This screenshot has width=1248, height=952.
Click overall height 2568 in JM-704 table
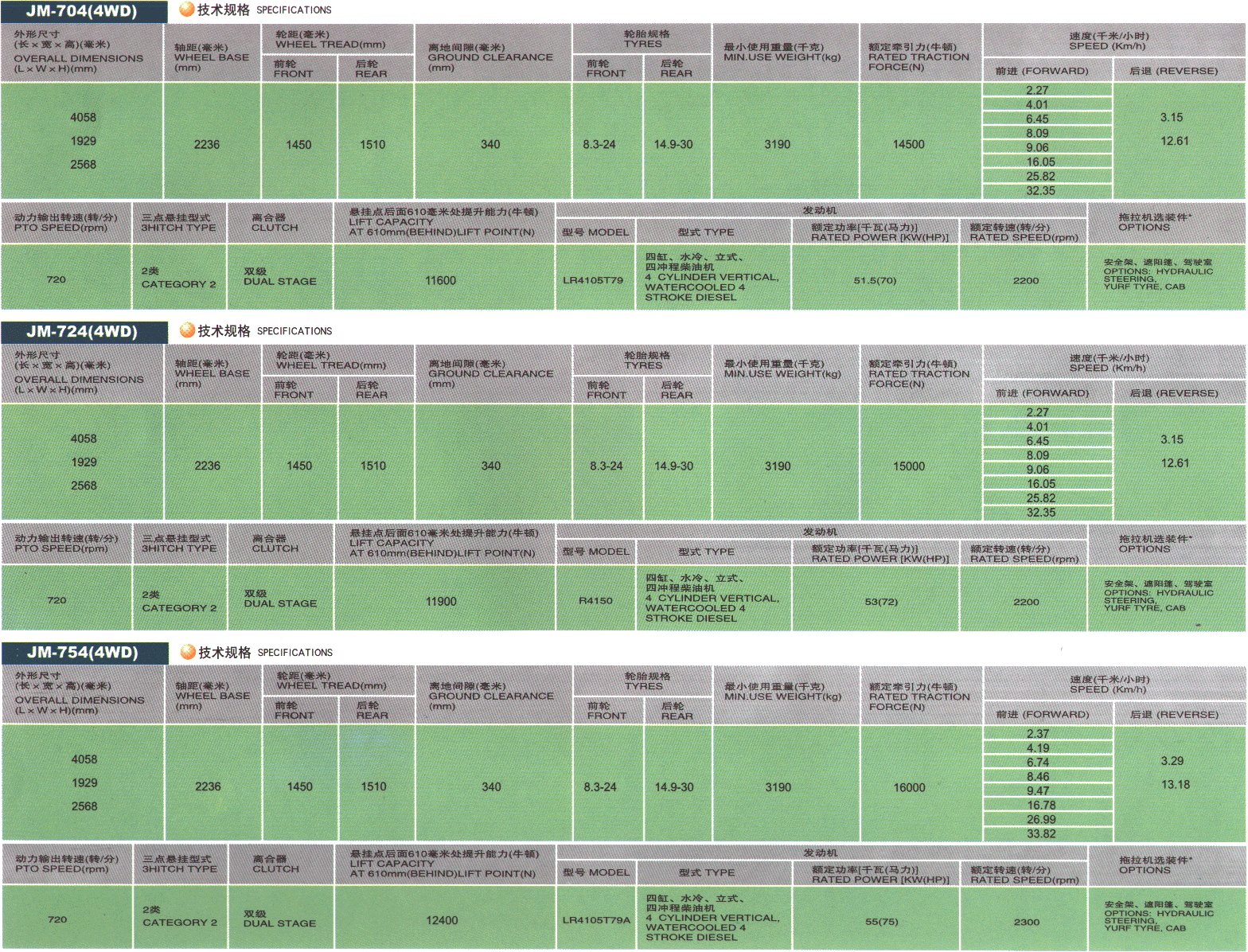coord(84,165)
